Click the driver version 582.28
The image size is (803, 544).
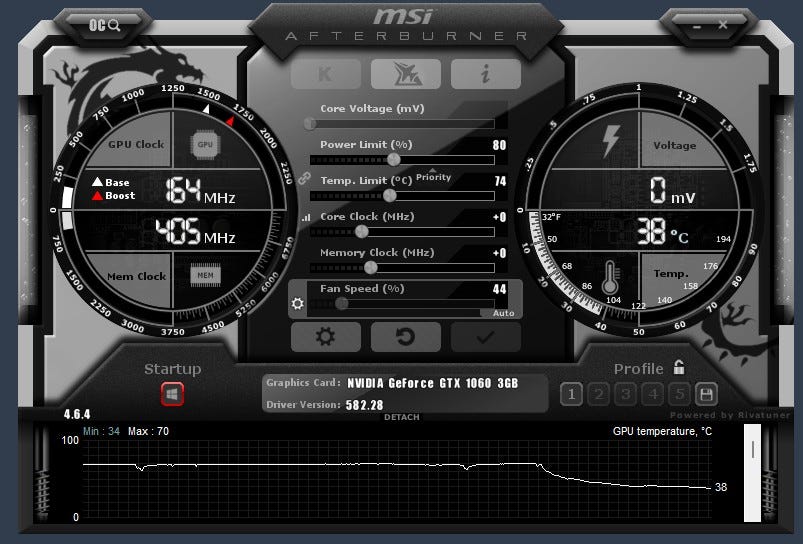(x=365, y=405)
